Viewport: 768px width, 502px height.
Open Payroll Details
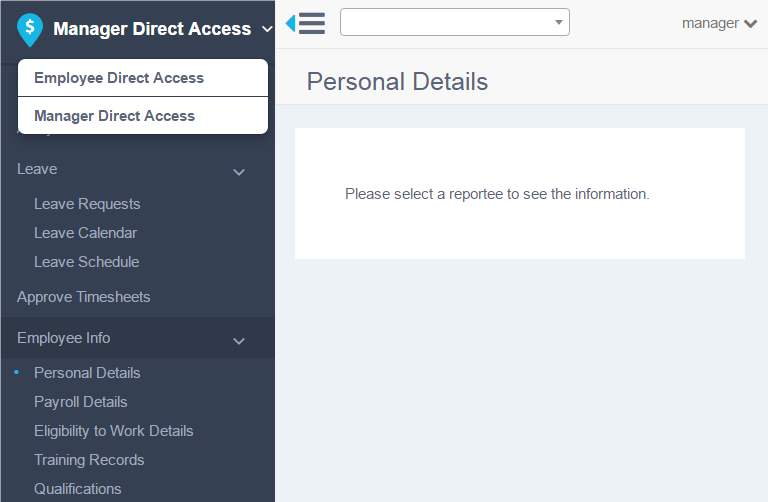[81, 402]
